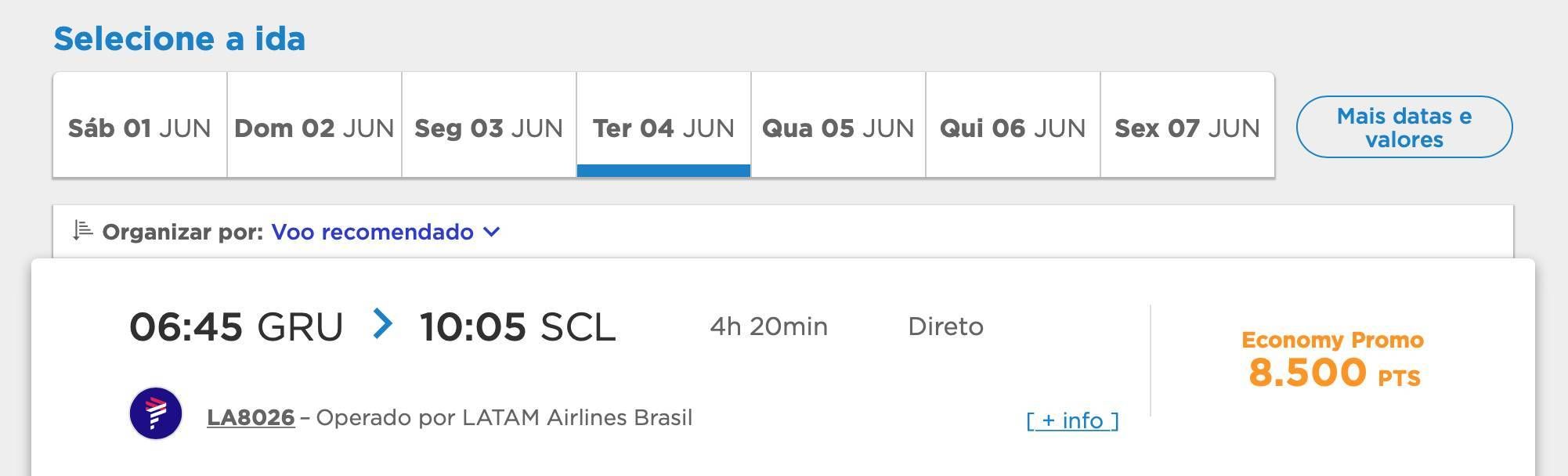Expand the [+ info] flight details link
The width and height of the screenshot is (1568, 476).
1072,421
